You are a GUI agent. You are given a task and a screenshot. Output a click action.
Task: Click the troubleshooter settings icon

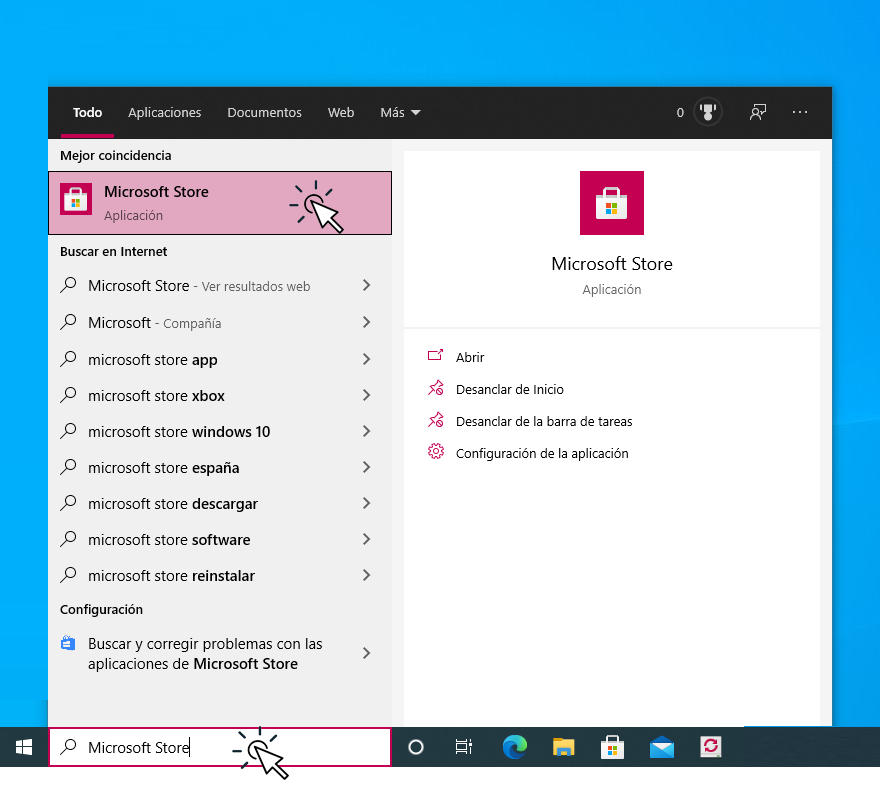68,643
